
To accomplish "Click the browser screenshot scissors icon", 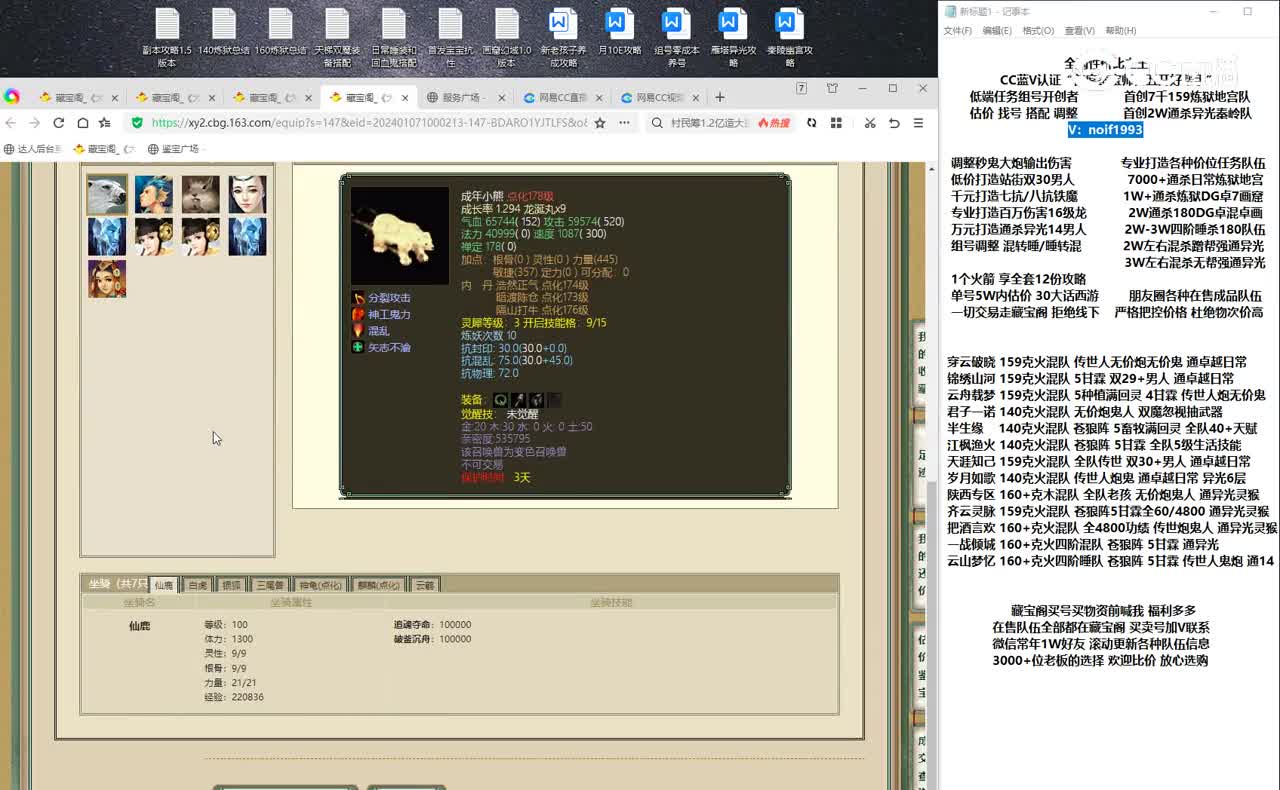I will [869, 123].
